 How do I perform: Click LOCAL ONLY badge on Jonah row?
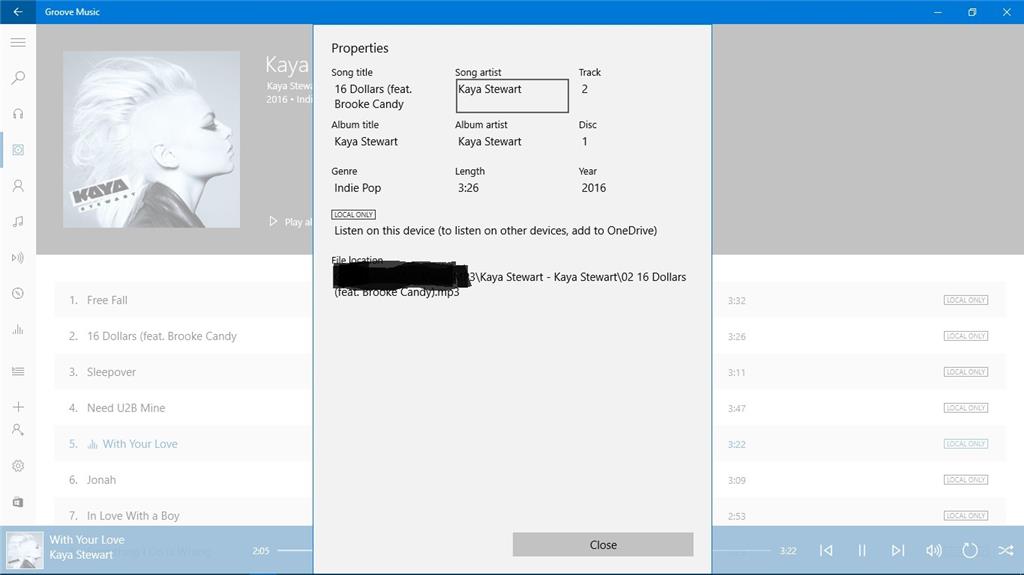[x=966, y=480]
